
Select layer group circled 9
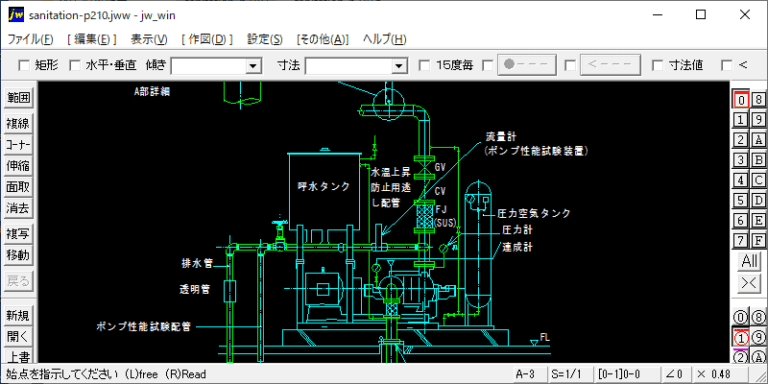pyautogui.click(x=759, y=337)
